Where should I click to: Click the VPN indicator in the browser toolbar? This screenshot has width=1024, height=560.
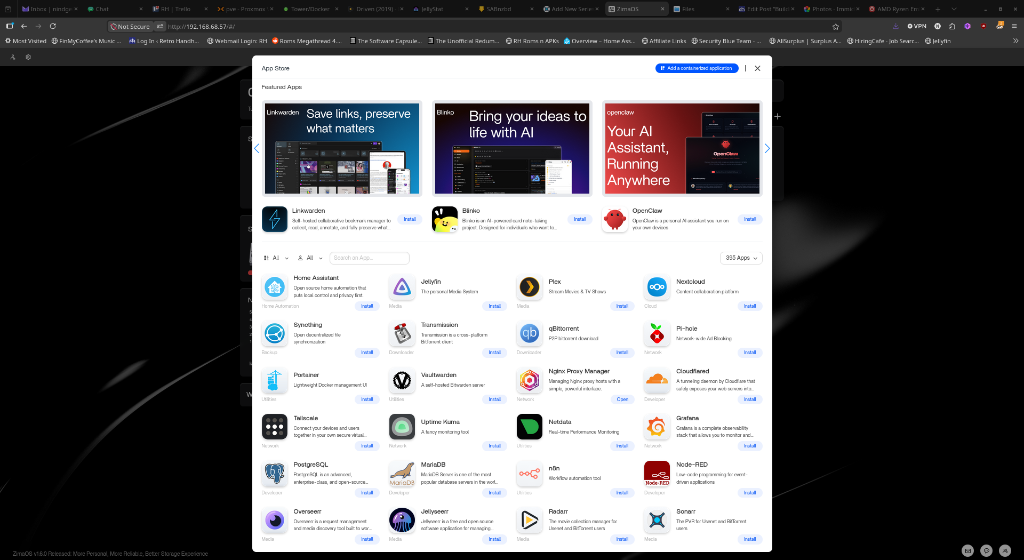tap(917, 26)
